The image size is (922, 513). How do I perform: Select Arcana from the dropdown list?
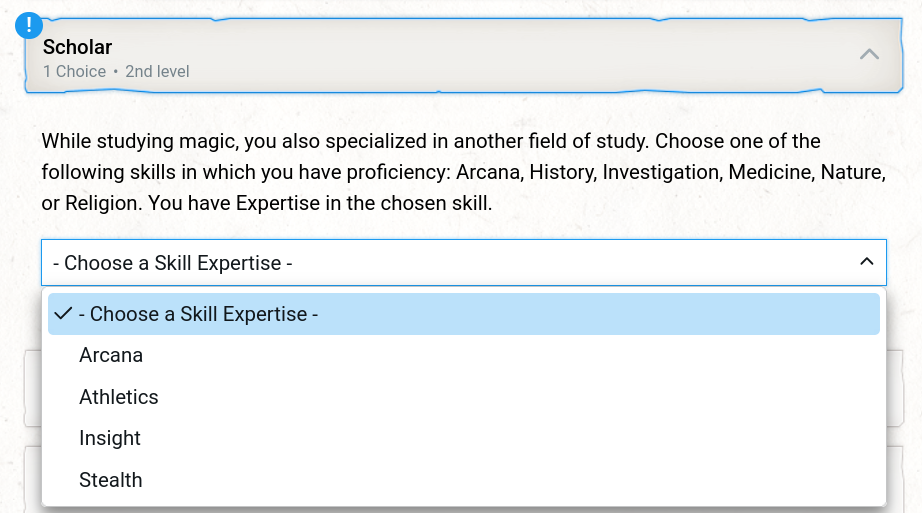click(111, 355)
